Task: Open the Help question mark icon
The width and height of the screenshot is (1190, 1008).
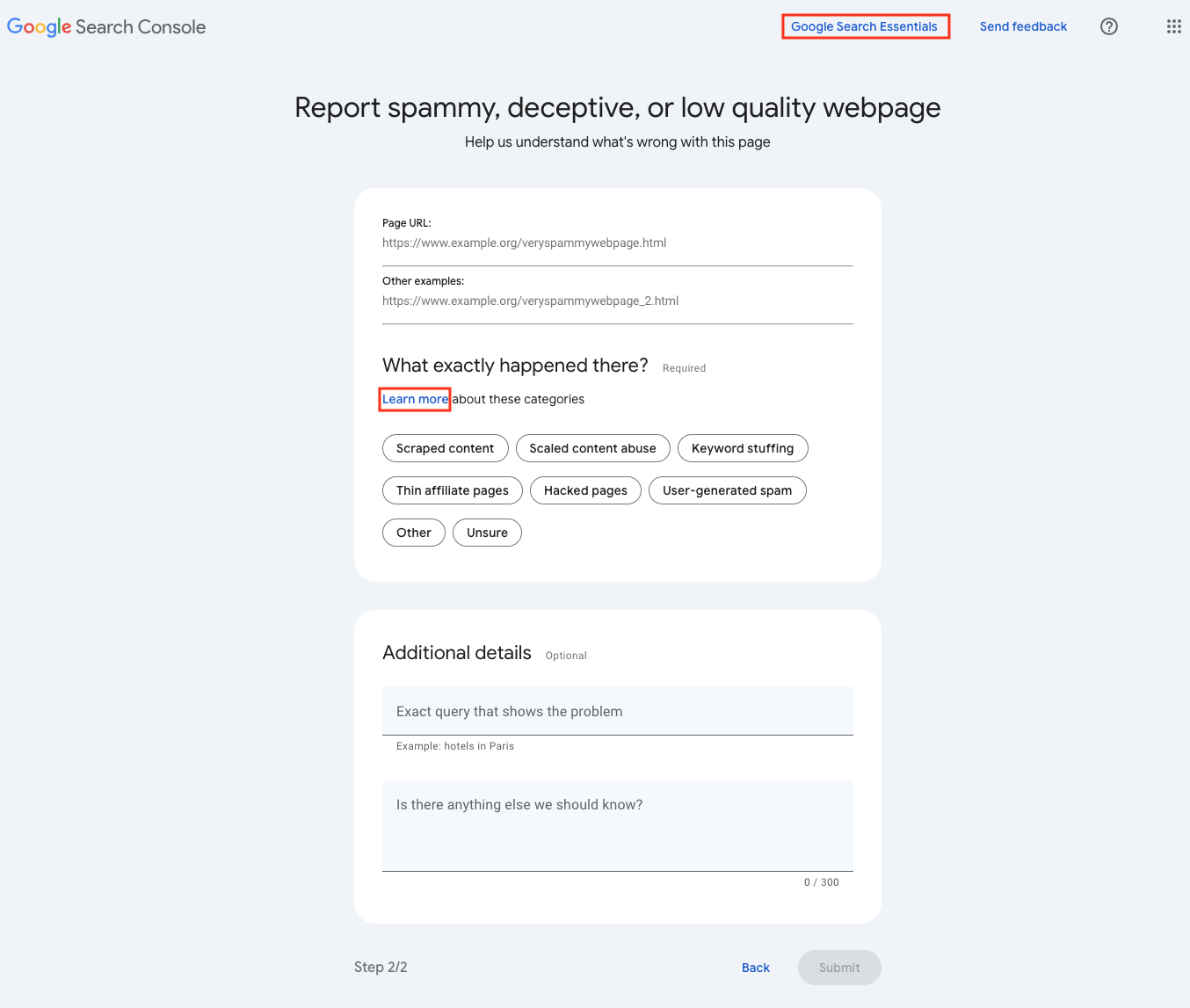Action: [x=1108, y=26]
